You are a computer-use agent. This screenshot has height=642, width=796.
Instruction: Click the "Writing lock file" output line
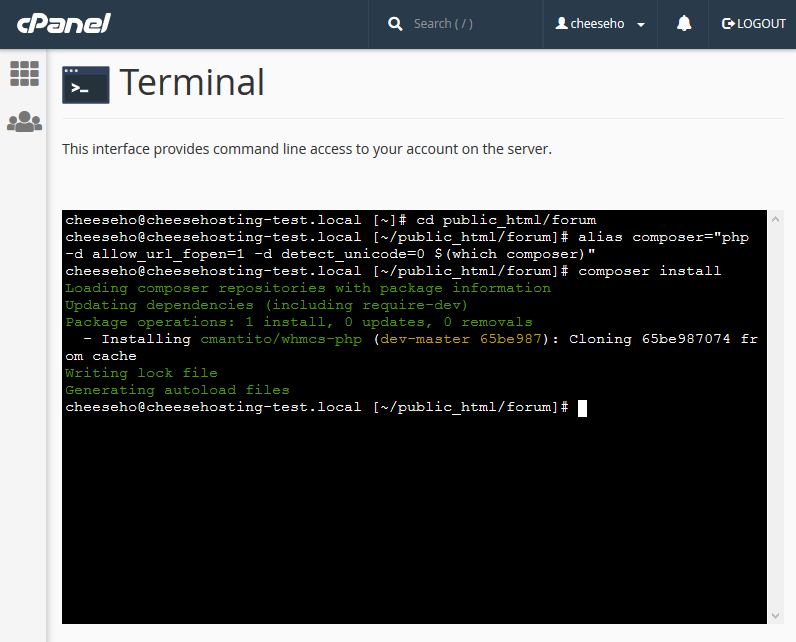[141, 373]
